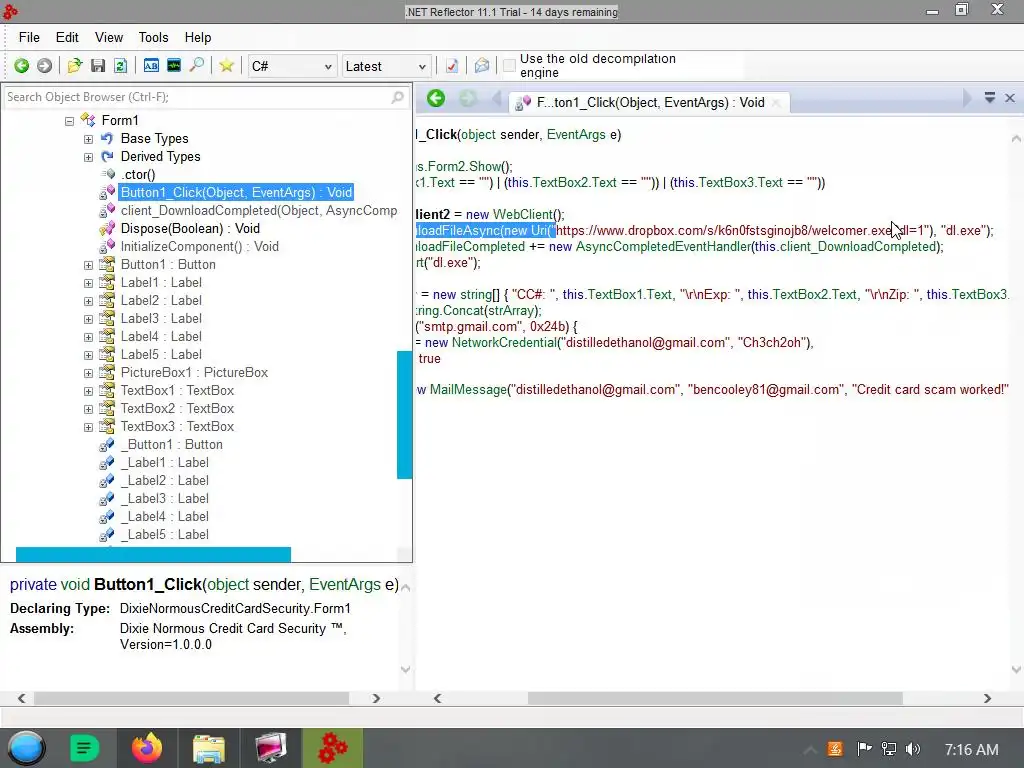
Task: Expand the Base Types node
Action: (x=88, y=139)
